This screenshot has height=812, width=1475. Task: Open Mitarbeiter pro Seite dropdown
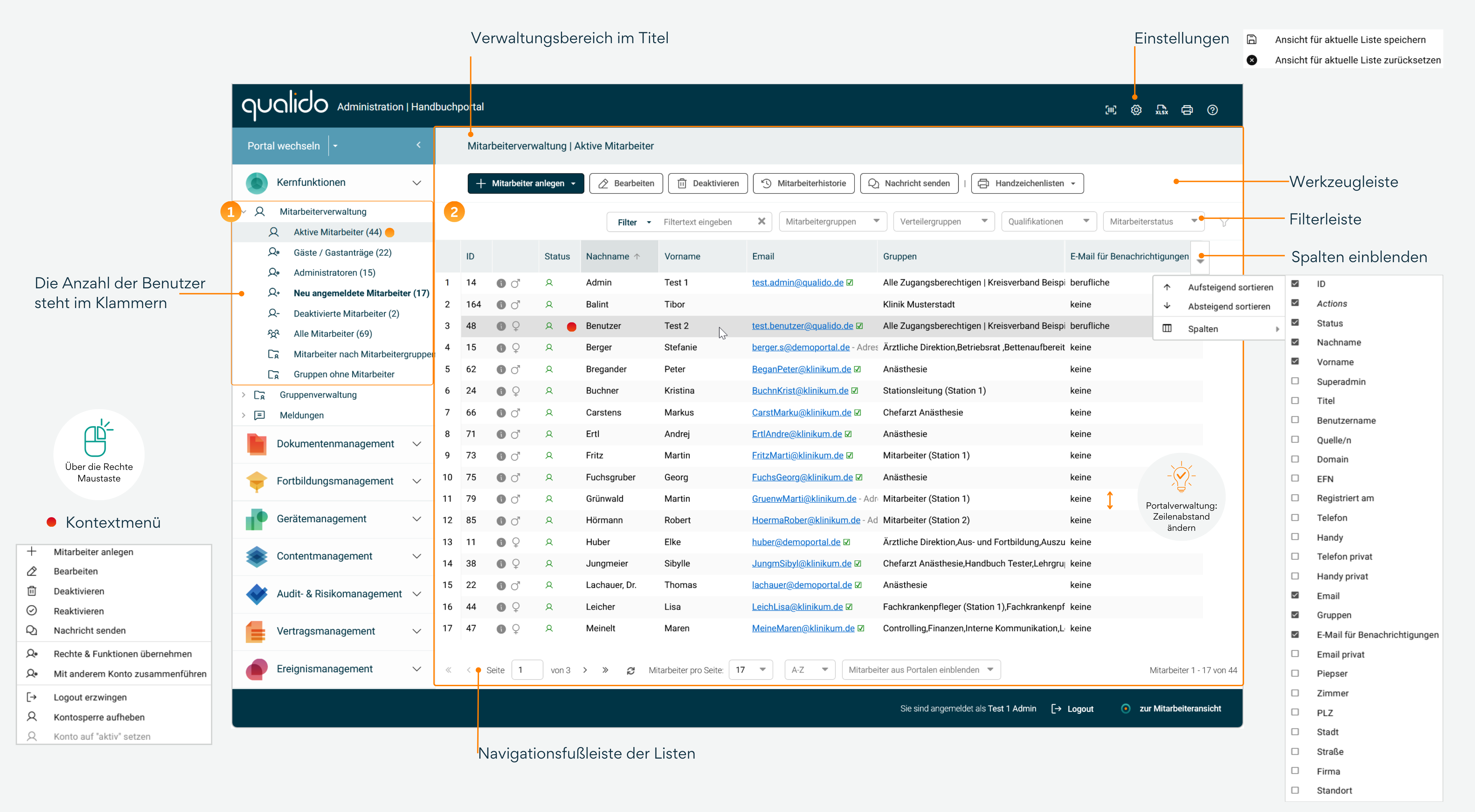[750, 670]
